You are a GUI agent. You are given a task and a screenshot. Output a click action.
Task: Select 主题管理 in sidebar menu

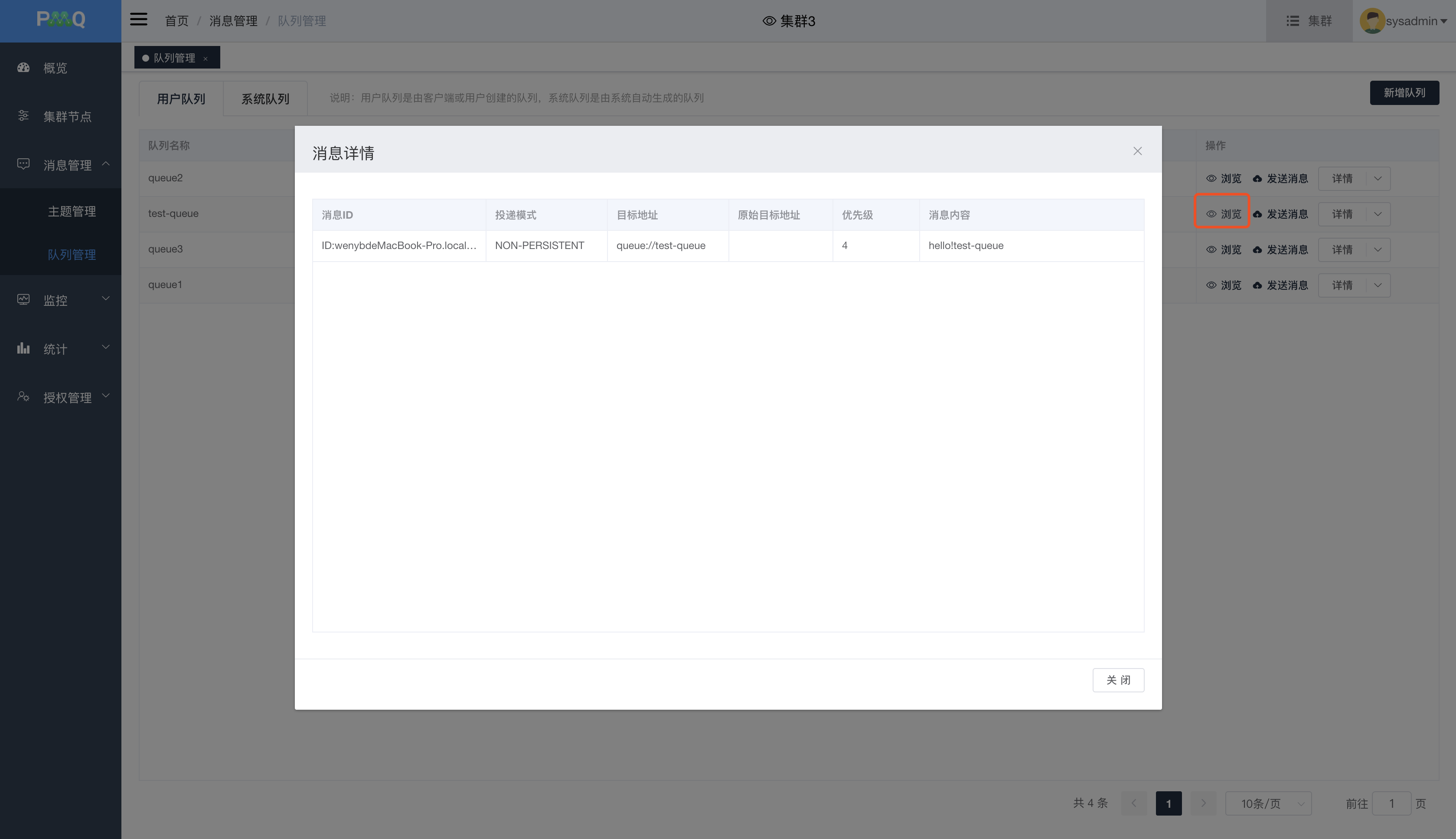click(x=72, y=211)
